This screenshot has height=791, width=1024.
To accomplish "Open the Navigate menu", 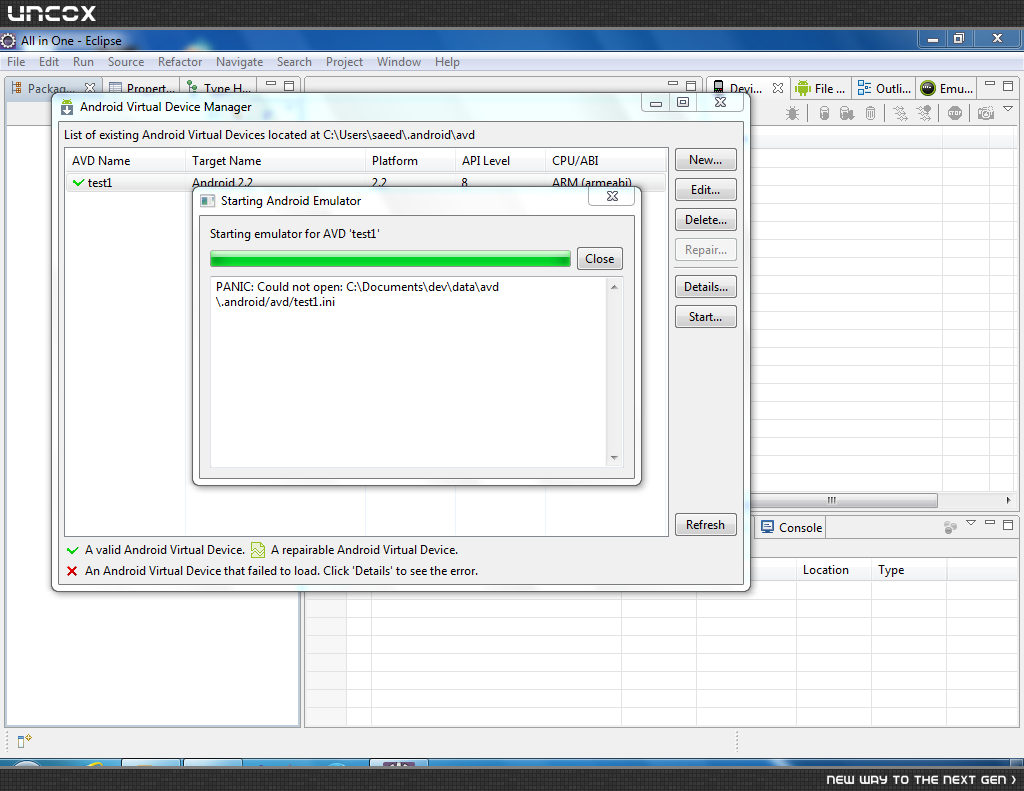I will click(240, 62).
